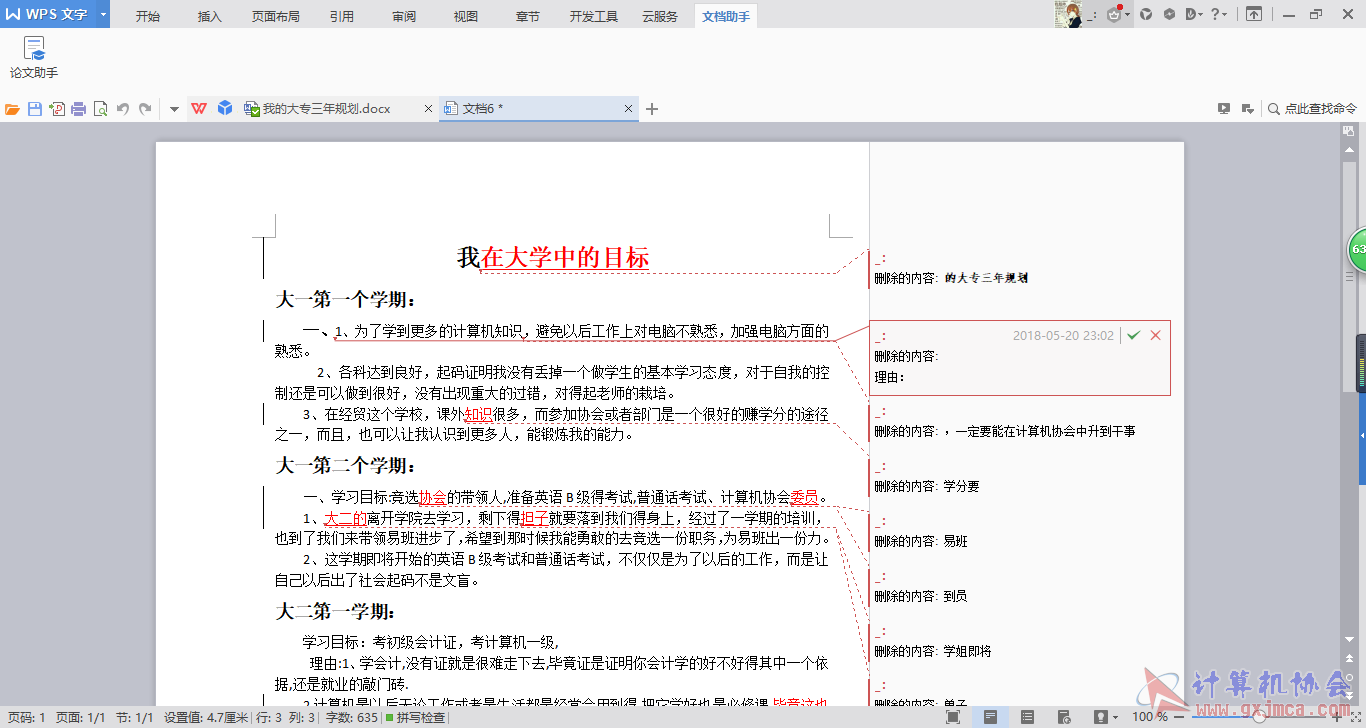Open the 章节 ribbon tab
The image size is (1366, 728).
(528, 16)
